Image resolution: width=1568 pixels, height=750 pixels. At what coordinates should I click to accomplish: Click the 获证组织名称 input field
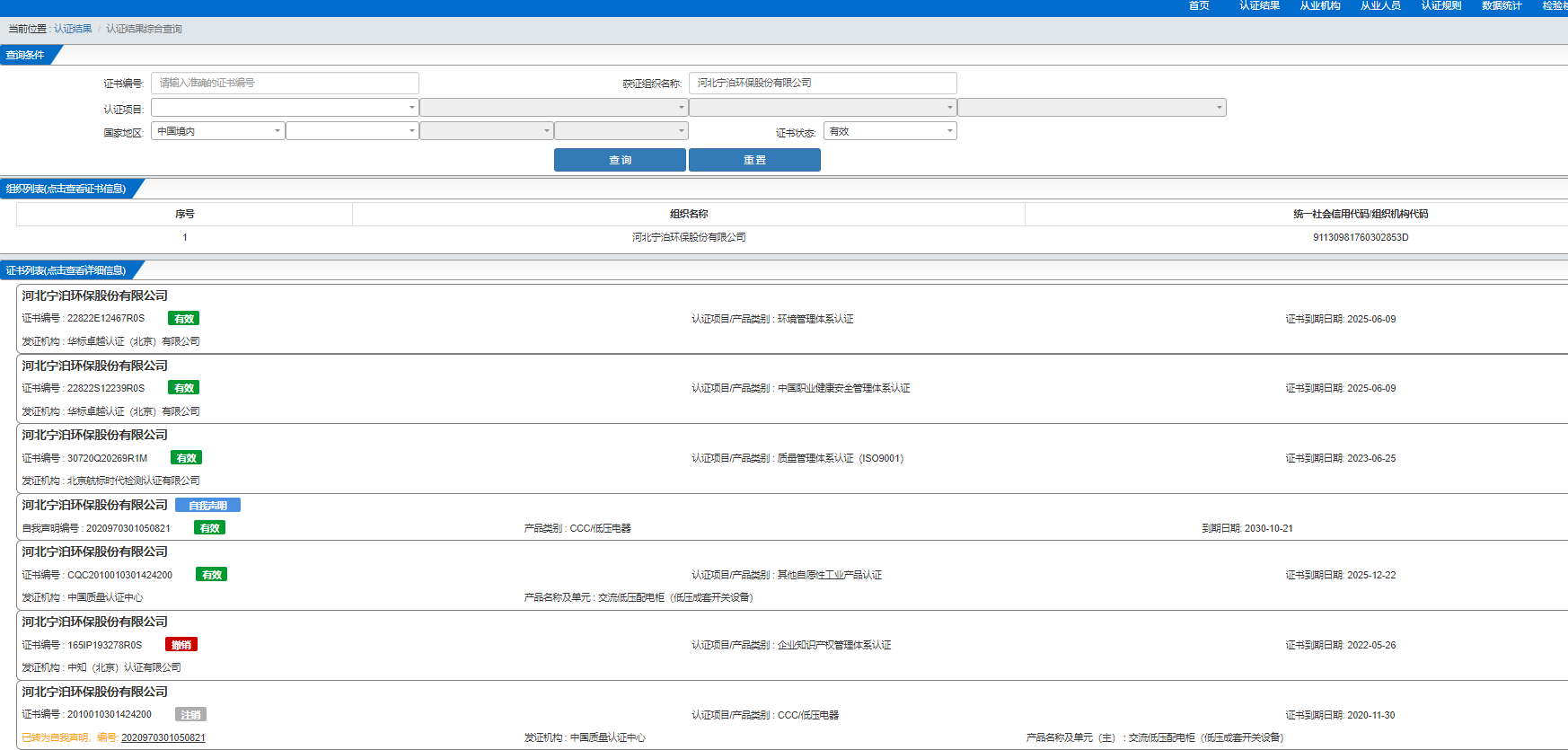pos(823,83)
